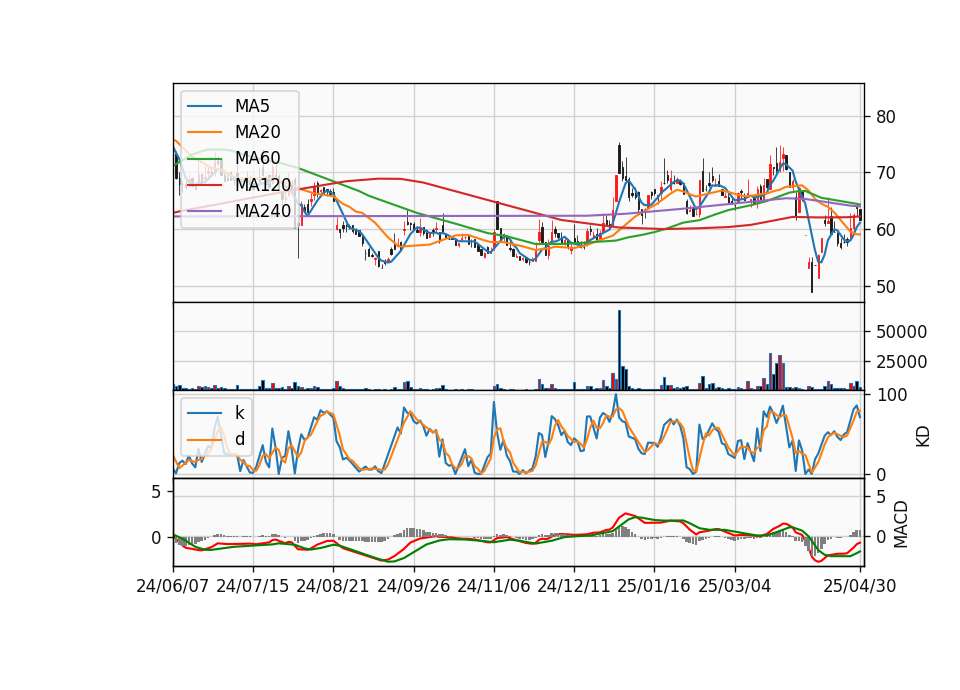Click the KD axis value 100
This screenshot has height=690, width=960.
coord(891,395)
